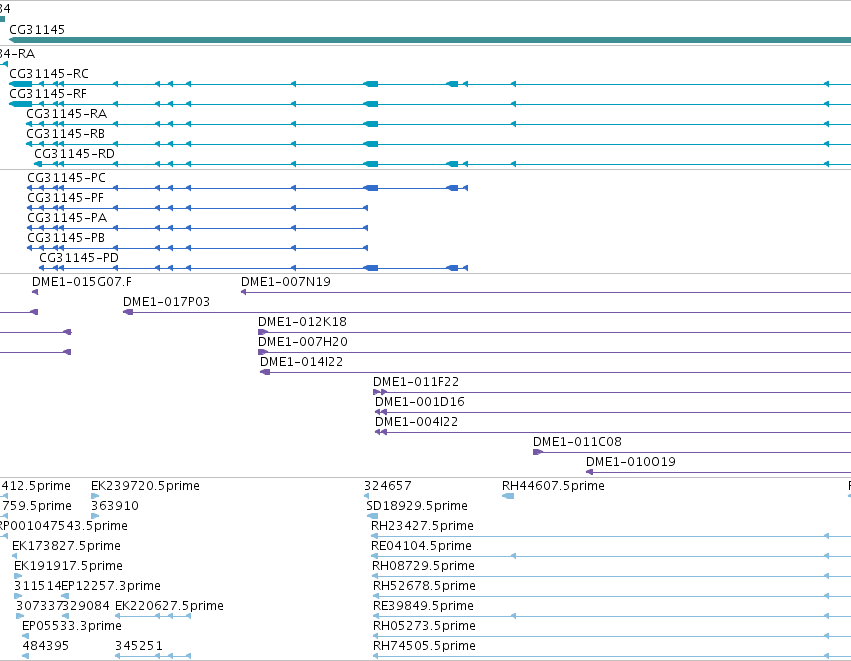Click the DME1-012K18 clone start arrow
The width and height of the screenshot is (851, 661).
click(x=263, y=332)
